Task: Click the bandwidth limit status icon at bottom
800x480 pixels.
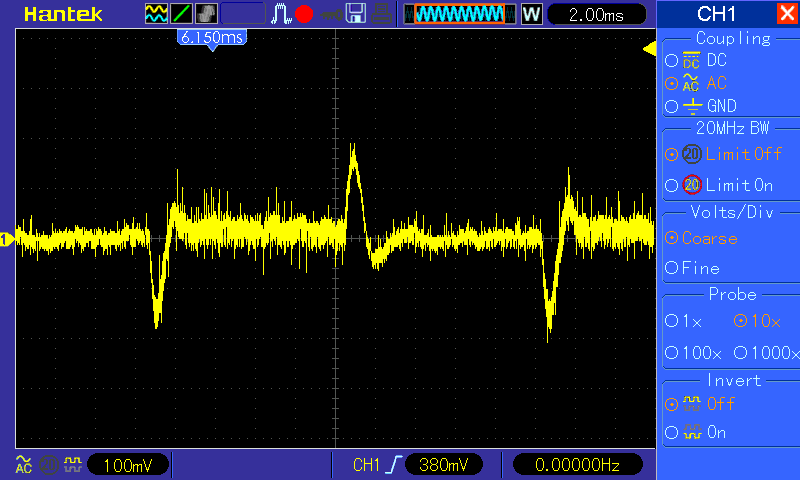Action: [49, 465]
